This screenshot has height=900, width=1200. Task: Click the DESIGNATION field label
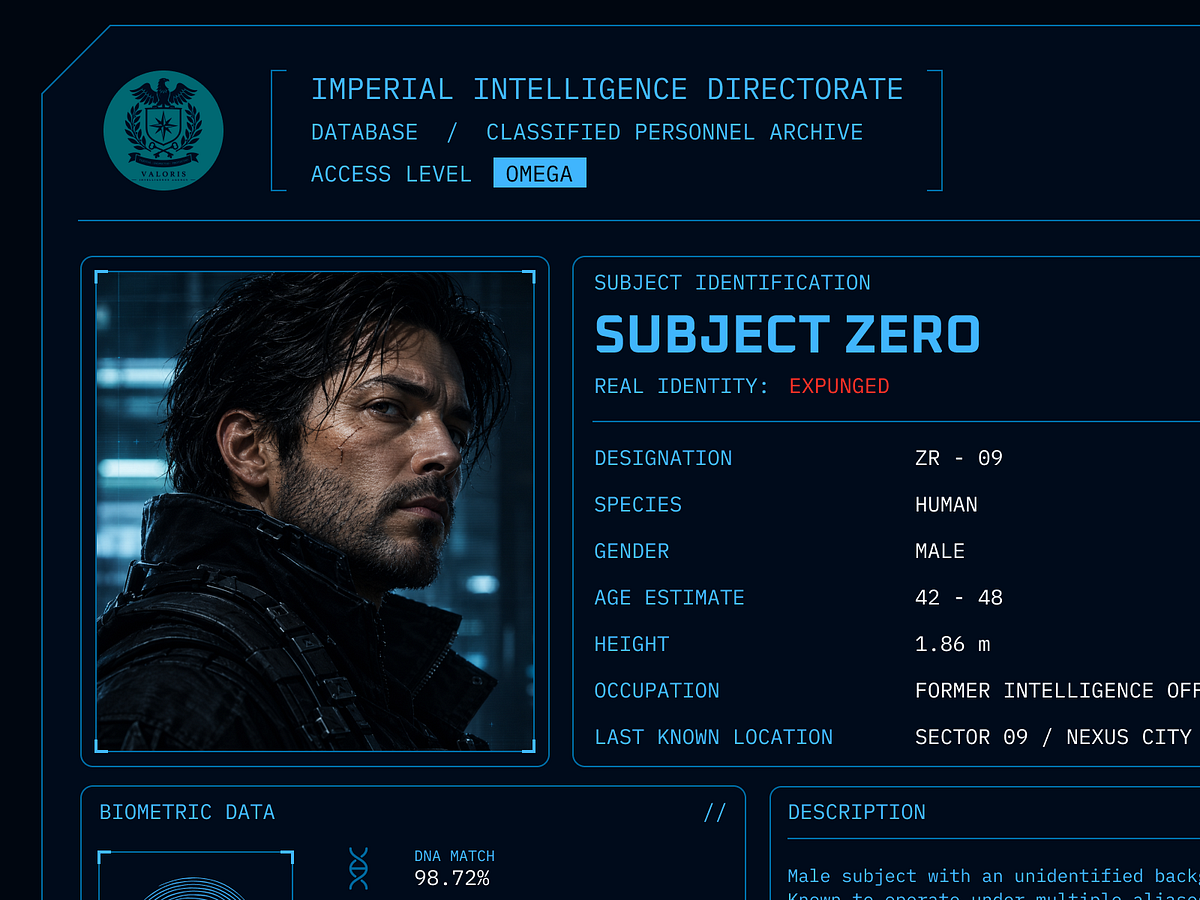663,458
